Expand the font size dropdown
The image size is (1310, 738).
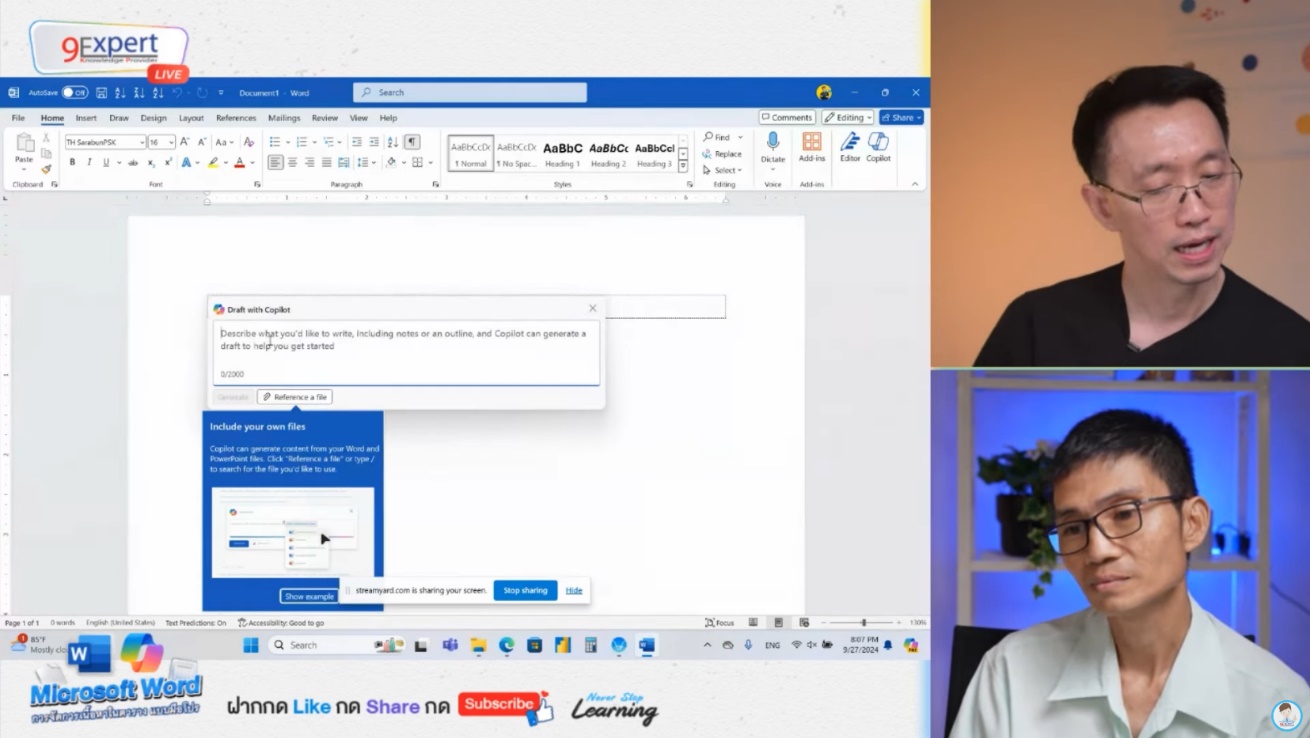pos(172,141)
